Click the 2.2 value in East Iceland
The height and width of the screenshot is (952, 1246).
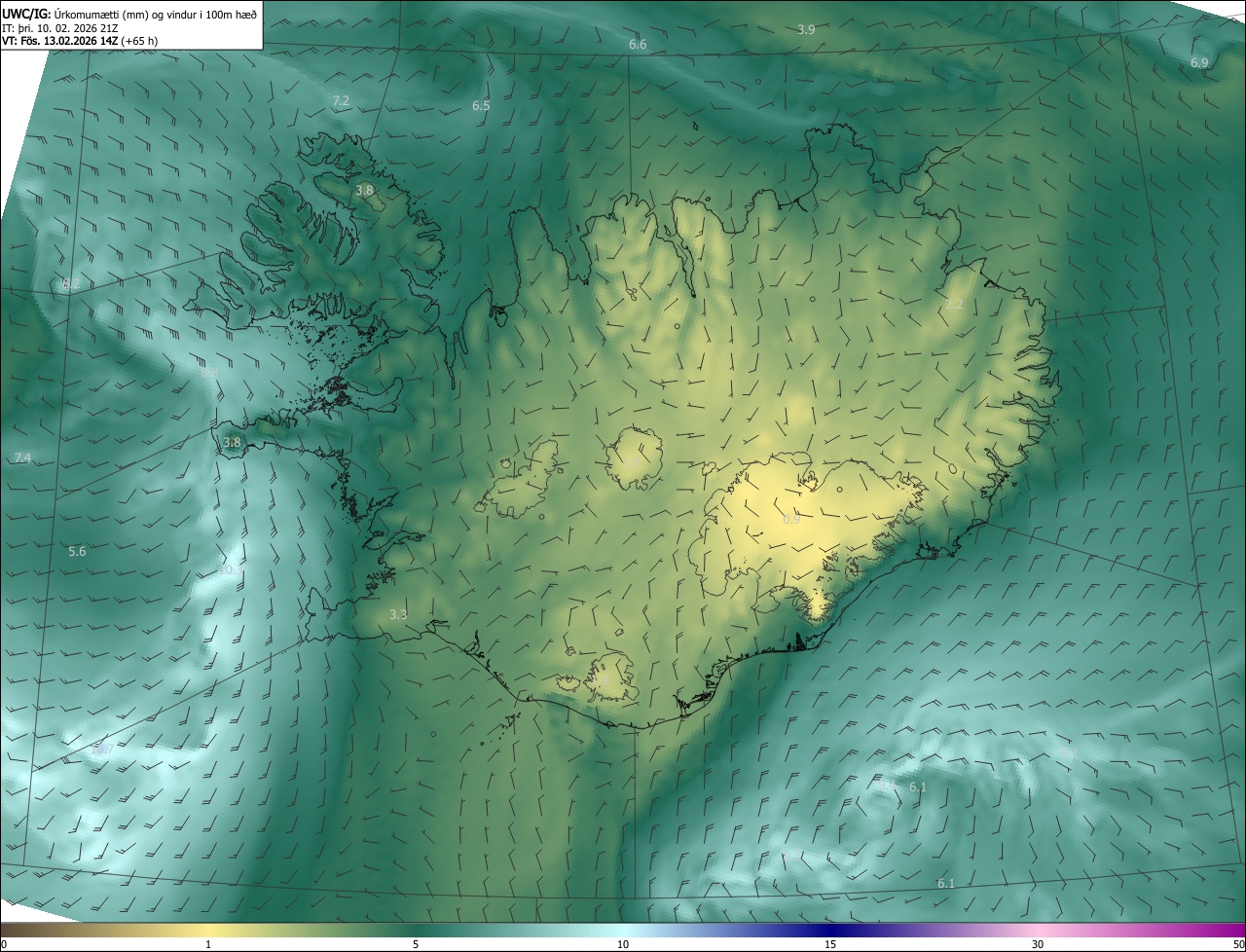click(x=954, y=305)
